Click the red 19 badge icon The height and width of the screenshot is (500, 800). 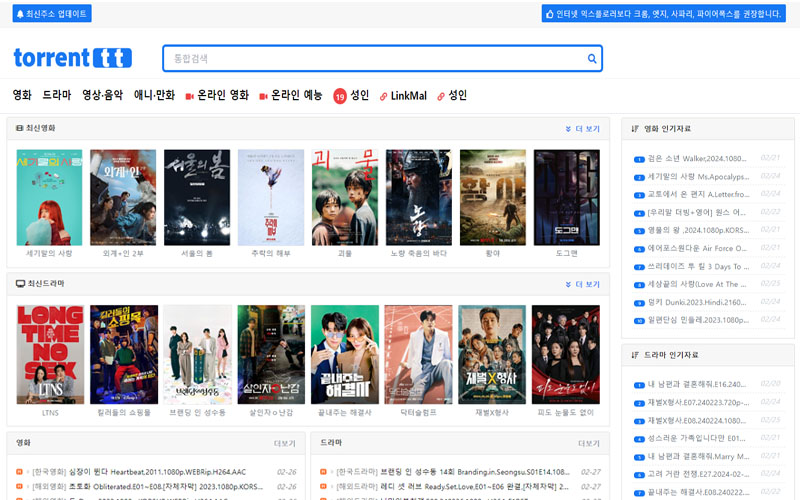point(340,96)
